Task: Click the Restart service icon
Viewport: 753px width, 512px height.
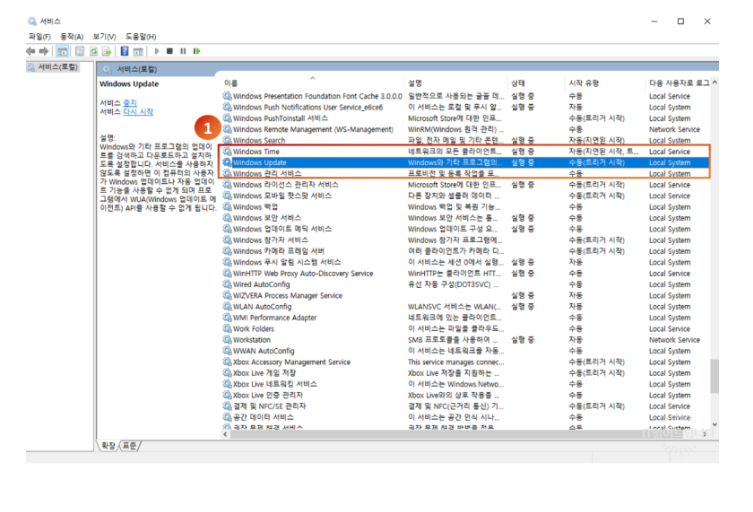Action: pos(196,51)
